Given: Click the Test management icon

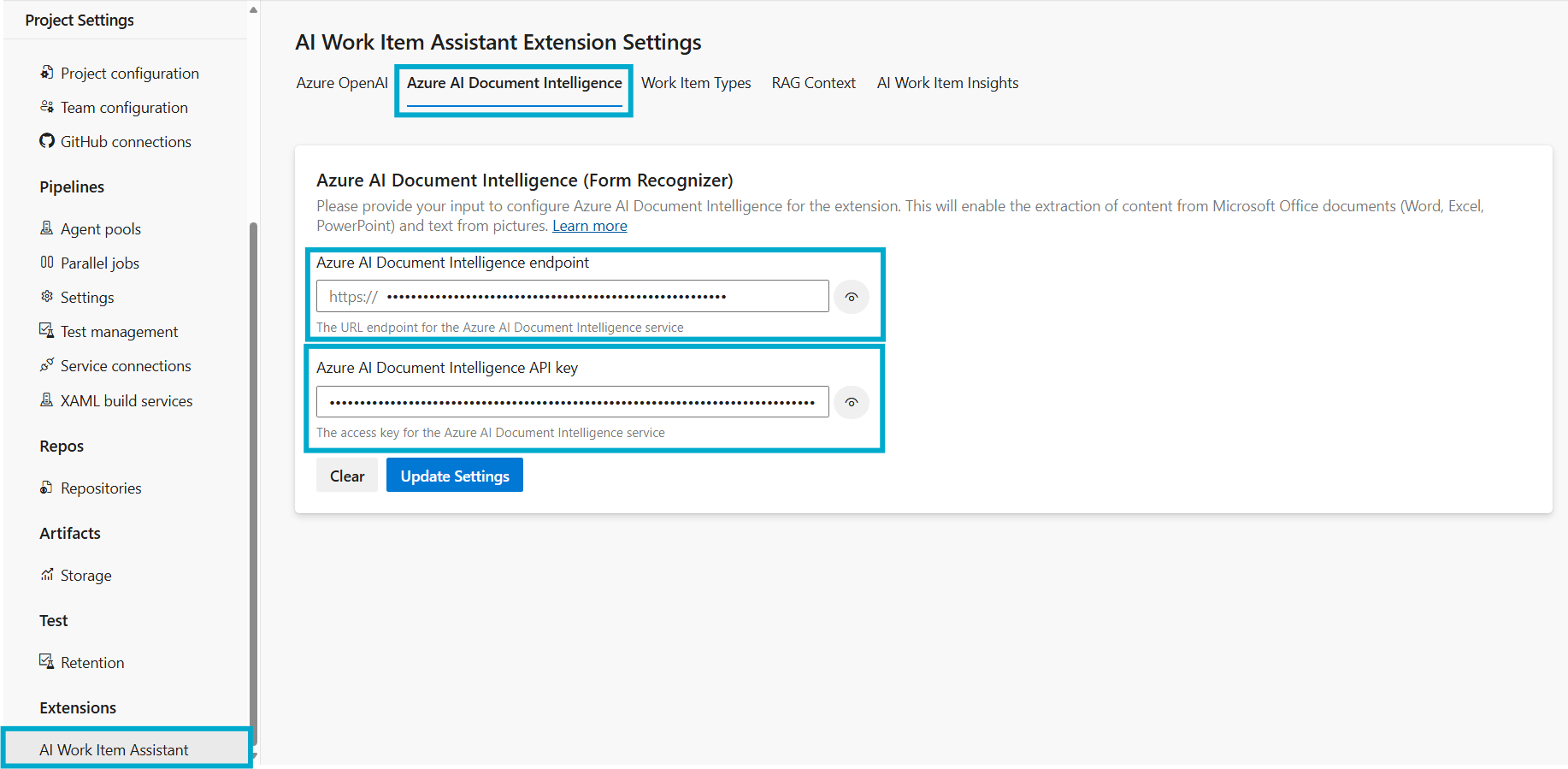Looking at the screenshot, I should click(47, 331).
